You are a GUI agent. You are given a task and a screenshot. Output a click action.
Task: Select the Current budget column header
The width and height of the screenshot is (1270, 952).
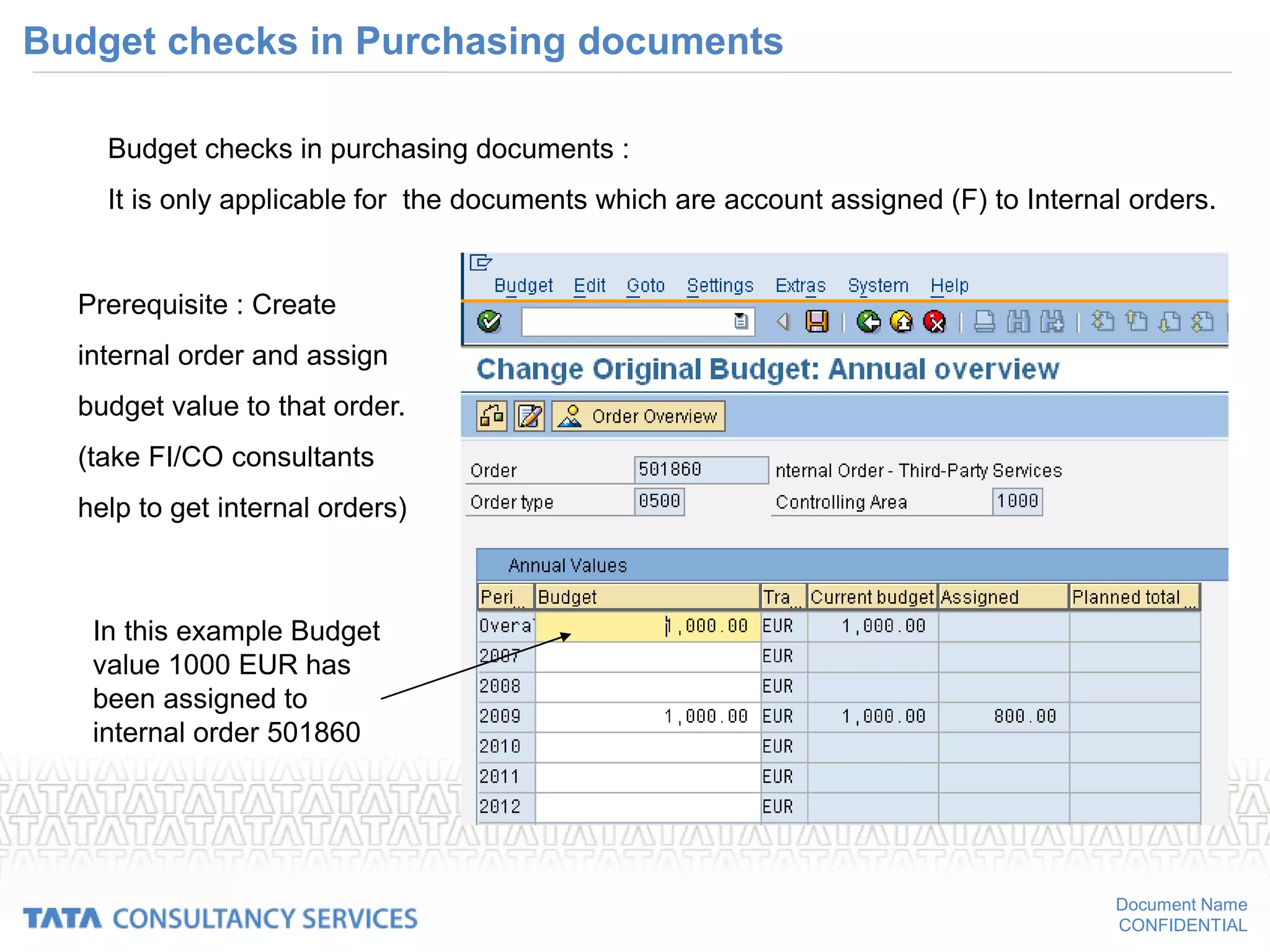(873, 597)
